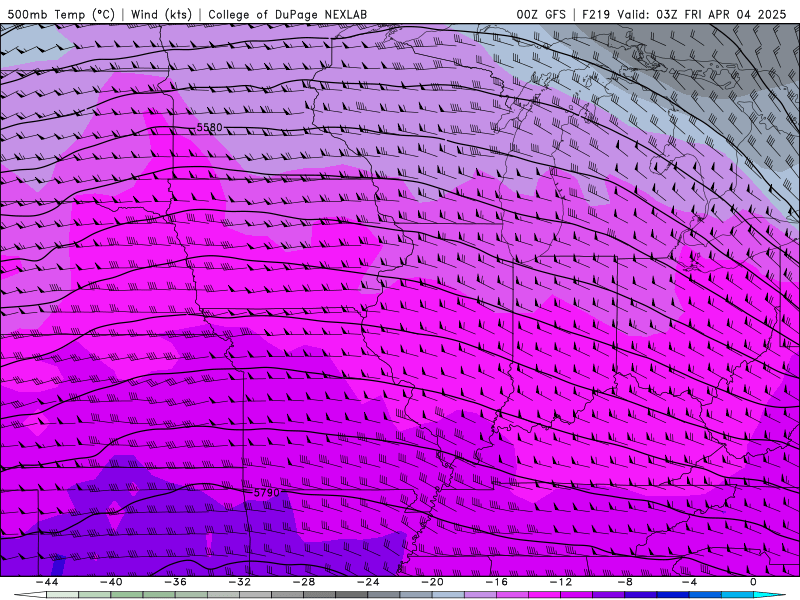Click the -32 legend value
This screenshot has height=600, width=800.
point(240,582)
